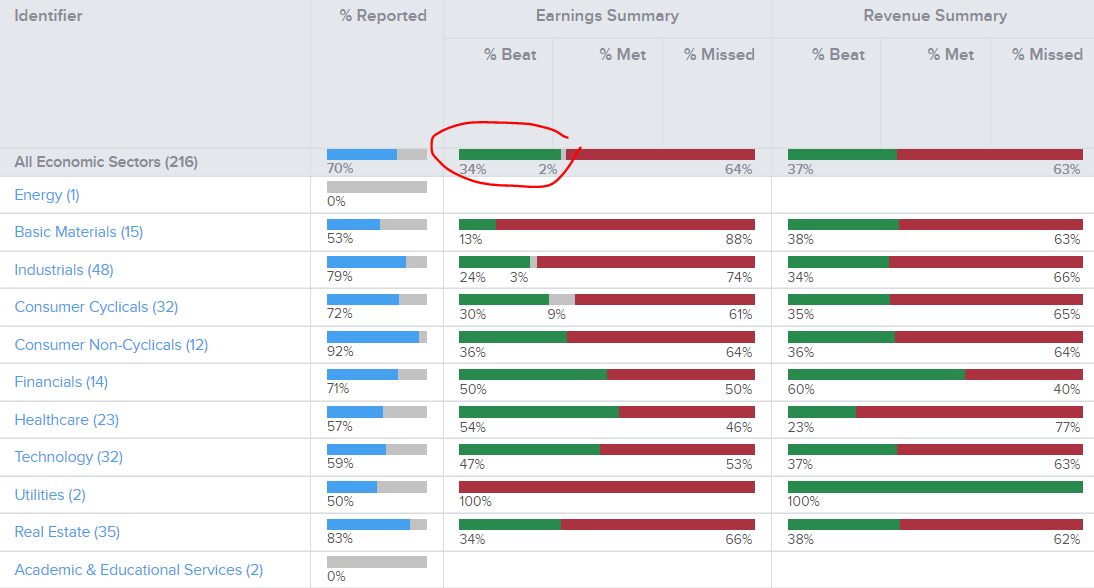Select the Consumer Cyclicals (32) link

click(x=96, y=307)
